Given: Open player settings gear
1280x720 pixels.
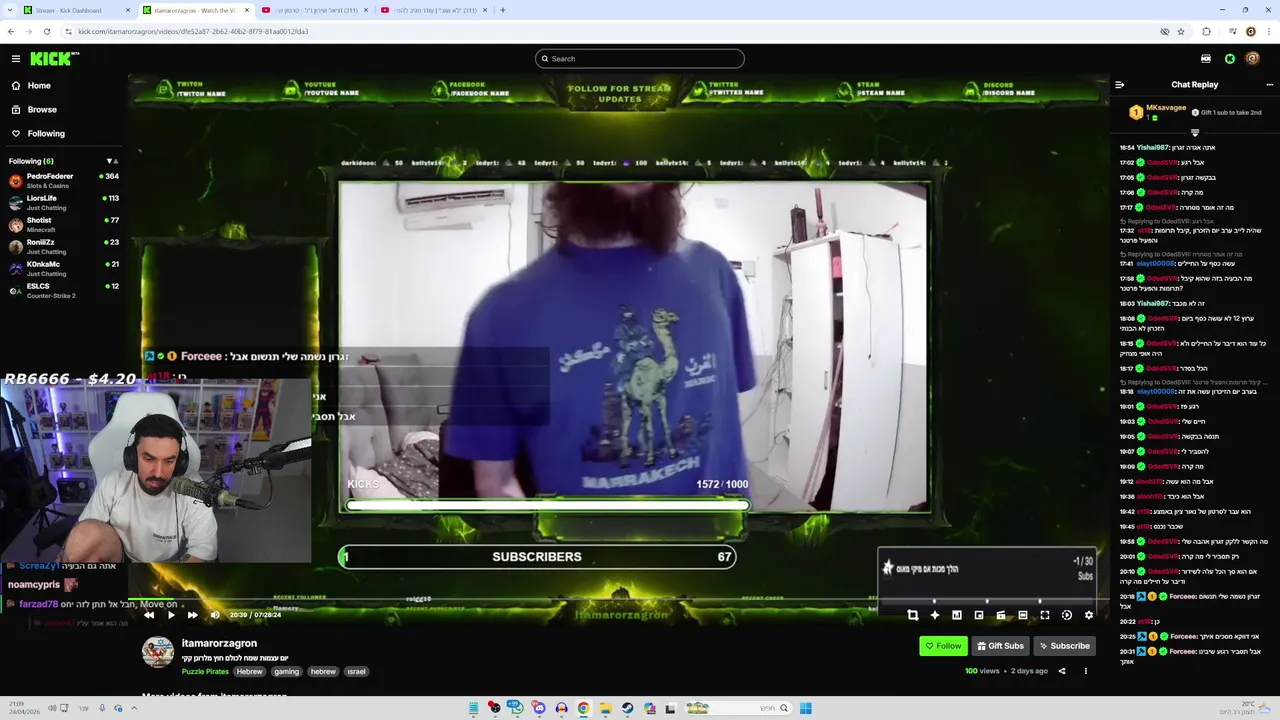Looking at the screenshot, I should pos(1089,615).
